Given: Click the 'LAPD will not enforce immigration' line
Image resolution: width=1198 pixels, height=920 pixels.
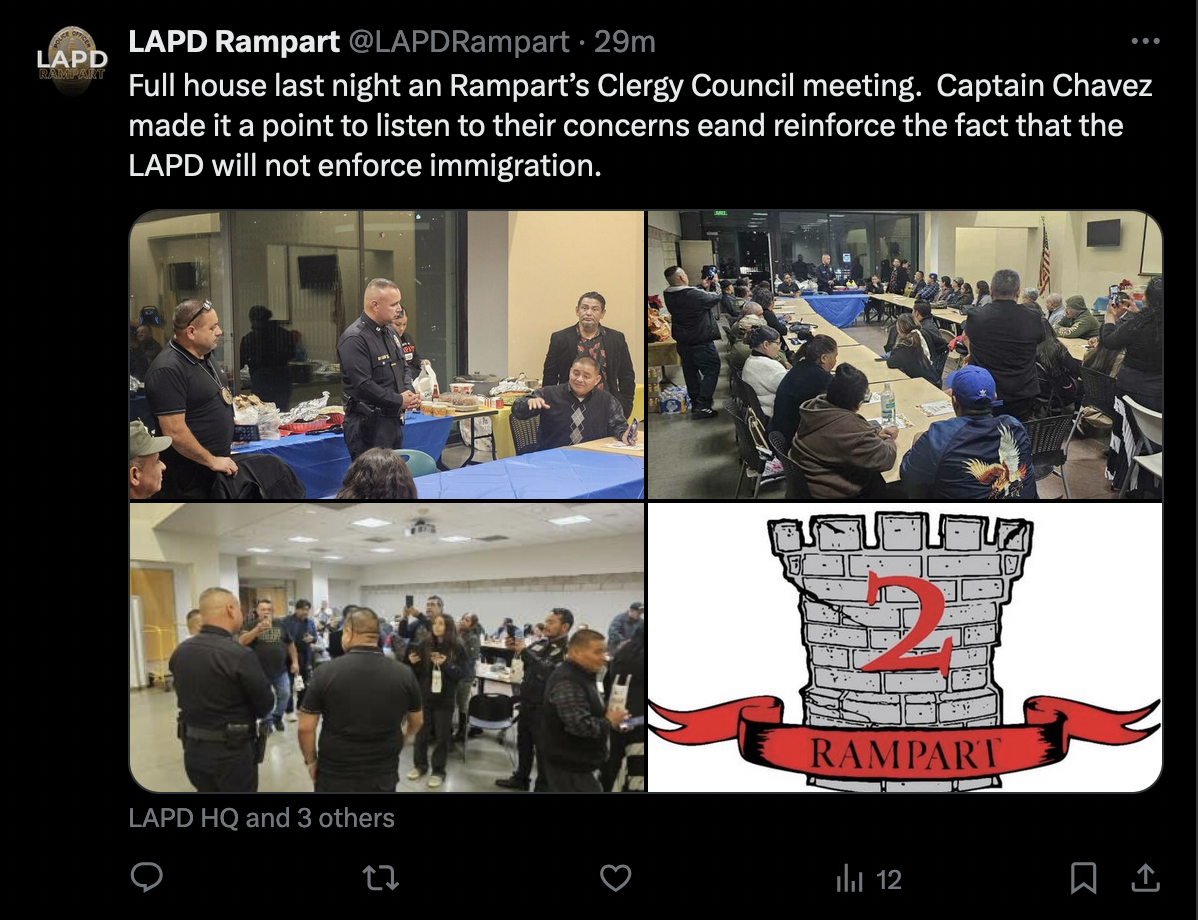Looking at the screenshot, I should pyautogui.click(x=365, y=165).
